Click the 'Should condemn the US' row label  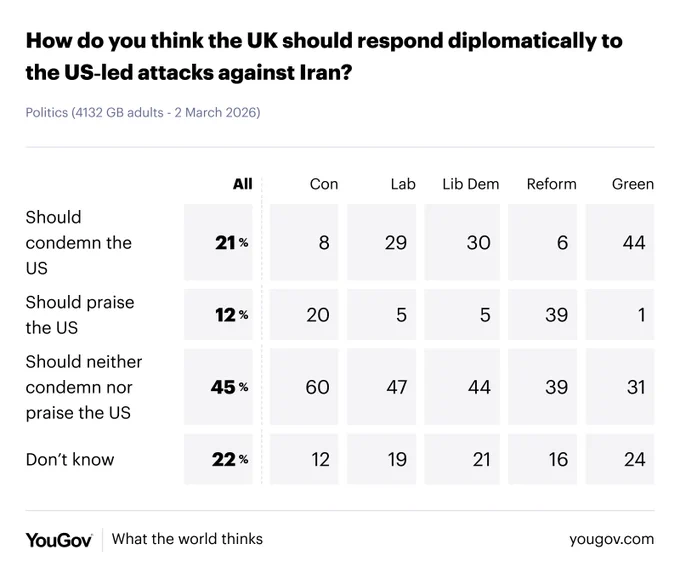78,242
